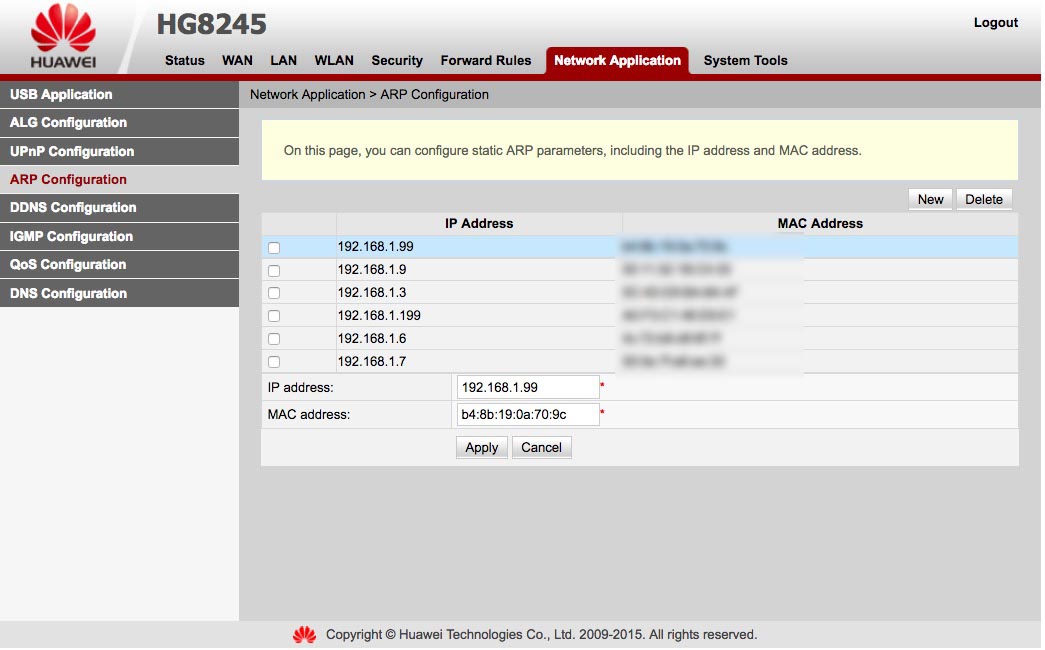
Task: Switch to the WAN tab
Action: [237, 61]
